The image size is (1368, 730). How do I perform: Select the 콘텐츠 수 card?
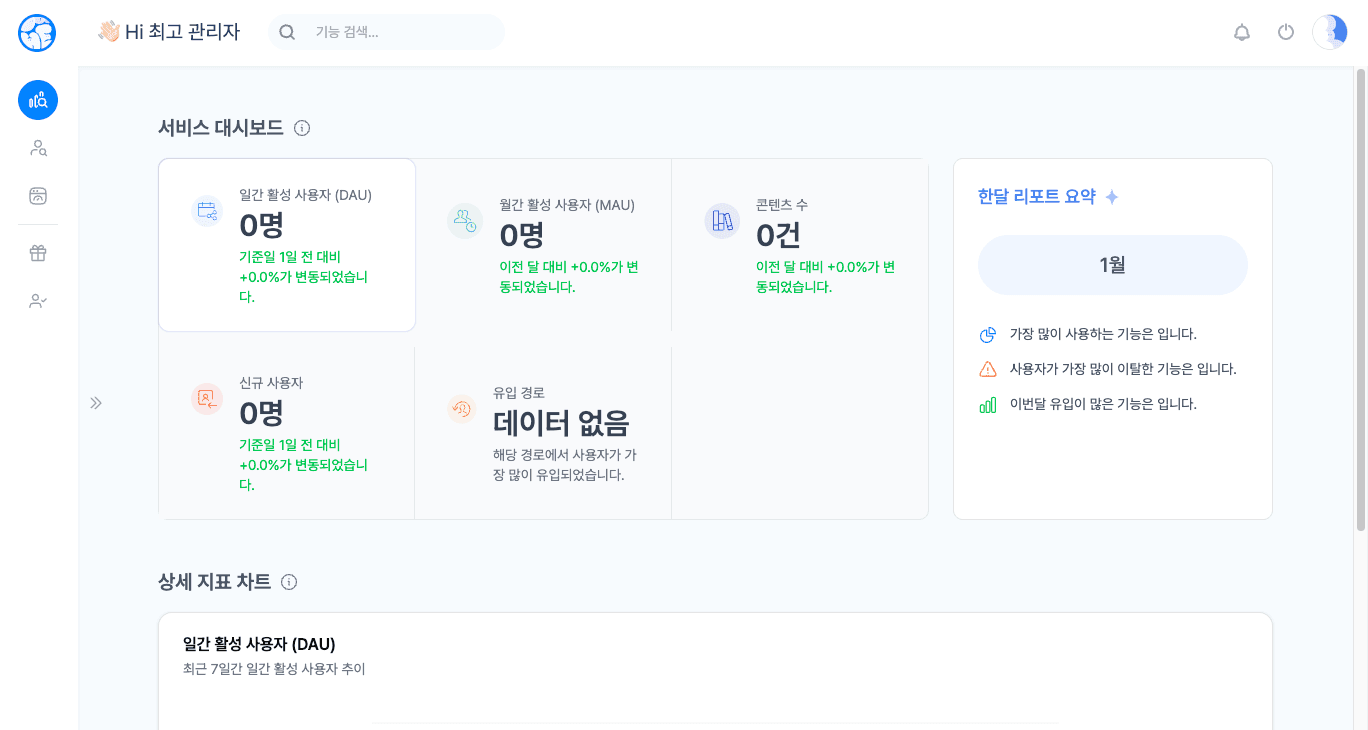pos(800,245)
